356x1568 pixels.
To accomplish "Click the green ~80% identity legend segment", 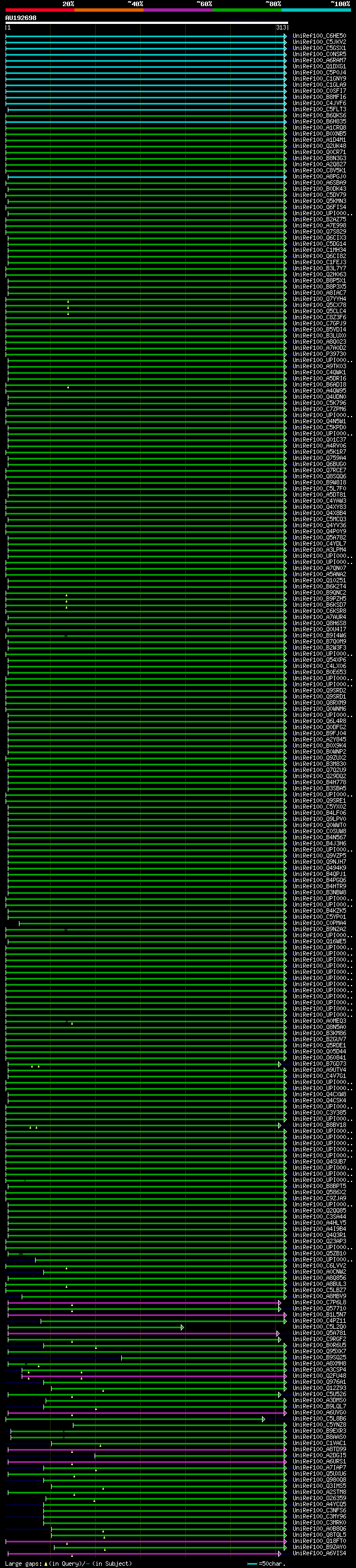I will pyautogui.click(x=248, y=10).
